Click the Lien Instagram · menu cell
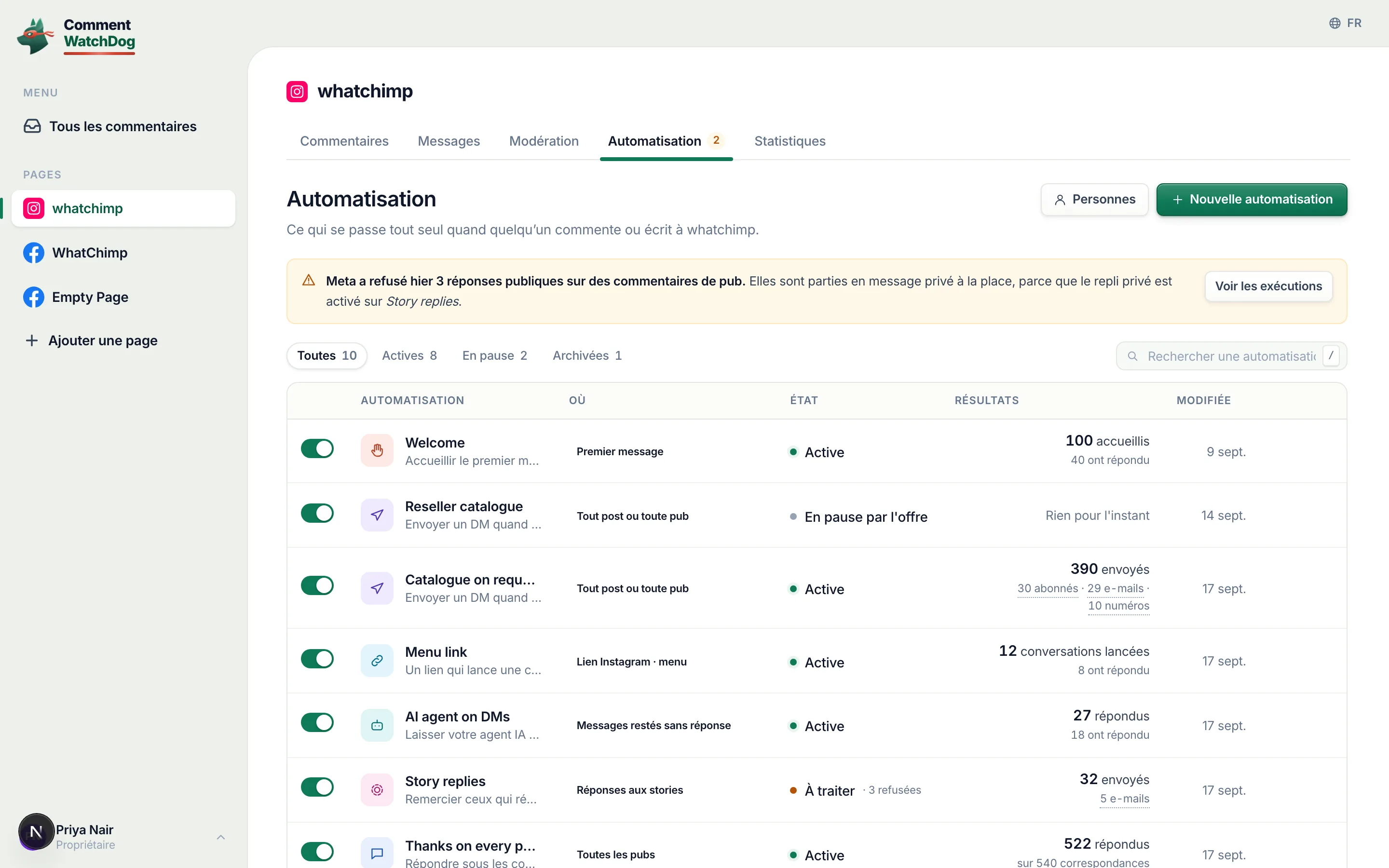 pos(631,662)
